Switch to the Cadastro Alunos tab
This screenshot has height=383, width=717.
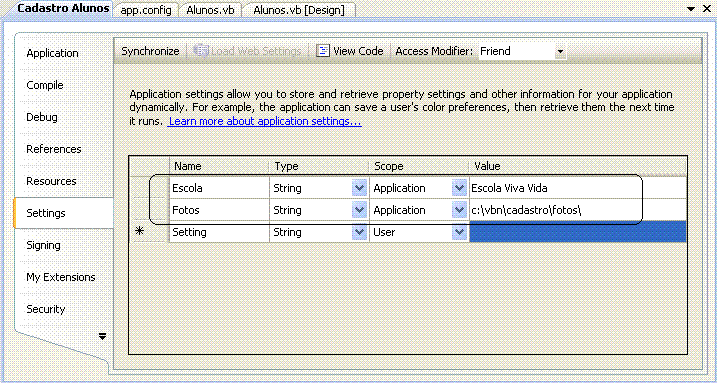pyautogui.click(x=64, y=9)
